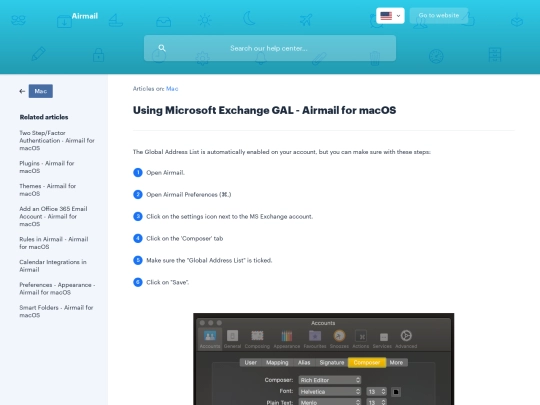Open Smart Folders - Airmail for macOS article
This screenshot has height=405, width=540.
tap(56, 311)
